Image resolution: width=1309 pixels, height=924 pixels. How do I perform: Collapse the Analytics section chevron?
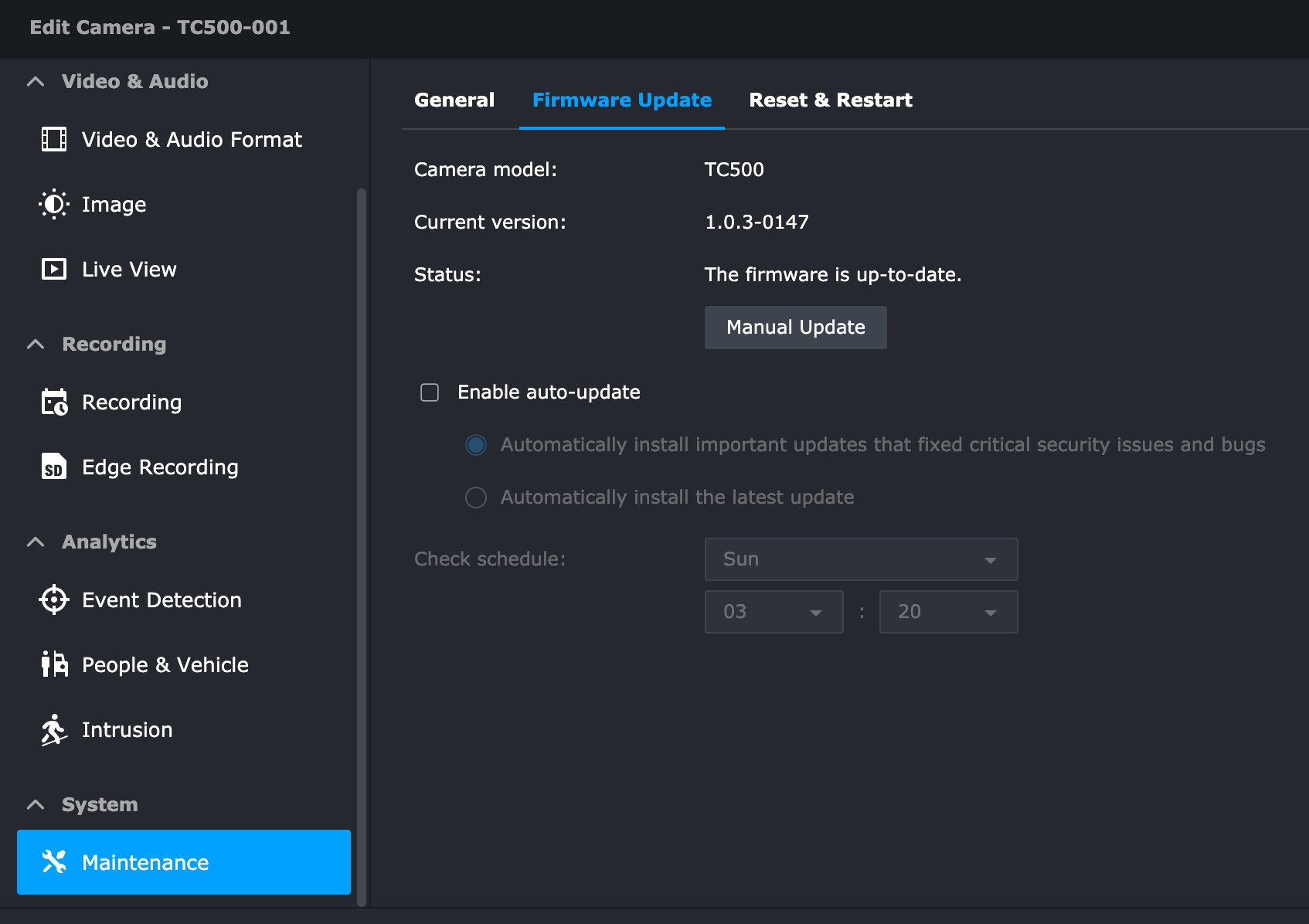pos(36,542)
